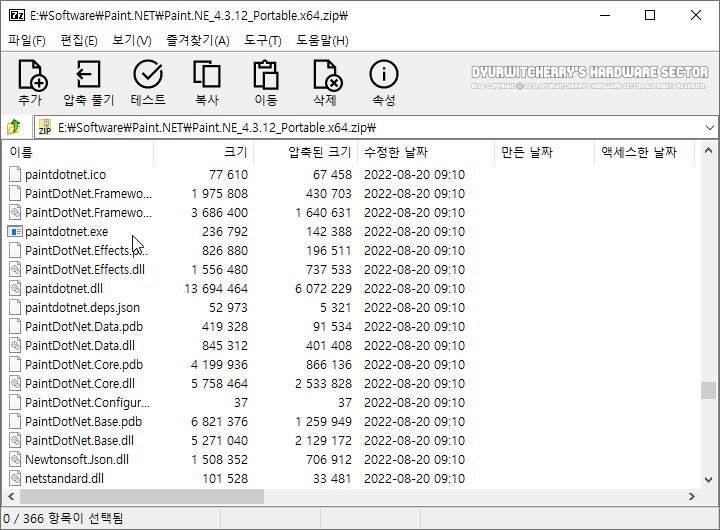Click the size value 1 975 808
Image resolution: width=720 pixels, height=530 pixels.
[x=219, y=194]
